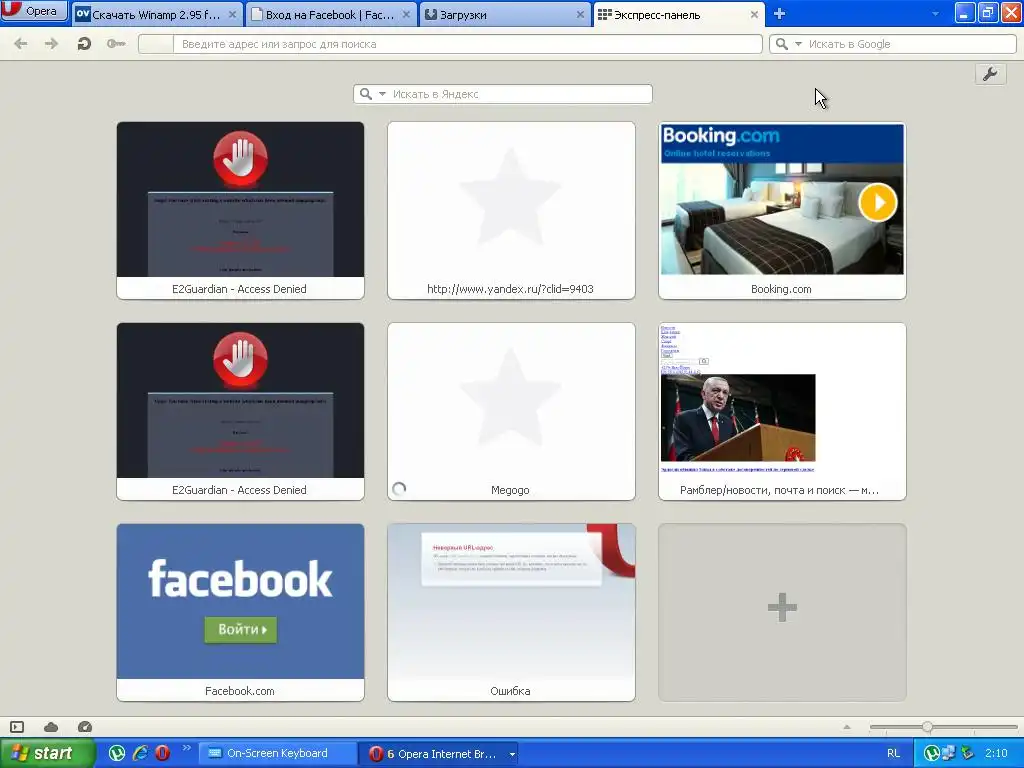Click the RL language indicator

pos(893,754)
